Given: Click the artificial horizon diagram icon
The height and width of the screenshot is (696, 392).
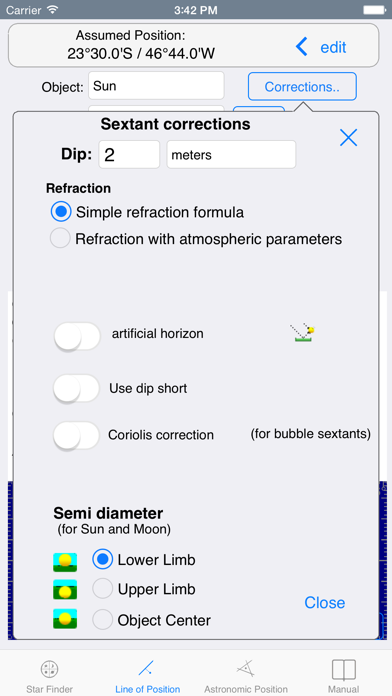Looking at the screenshot, I should point(304,333).
